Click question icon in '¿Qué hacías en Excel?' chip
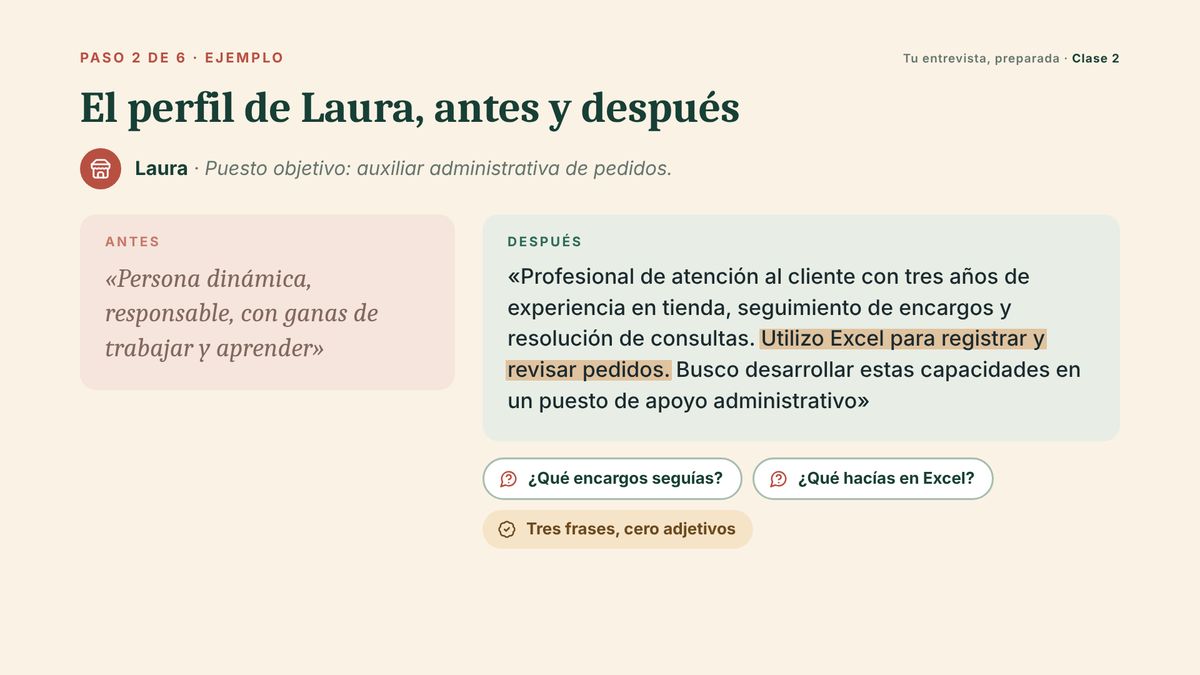 click(778, 479)
